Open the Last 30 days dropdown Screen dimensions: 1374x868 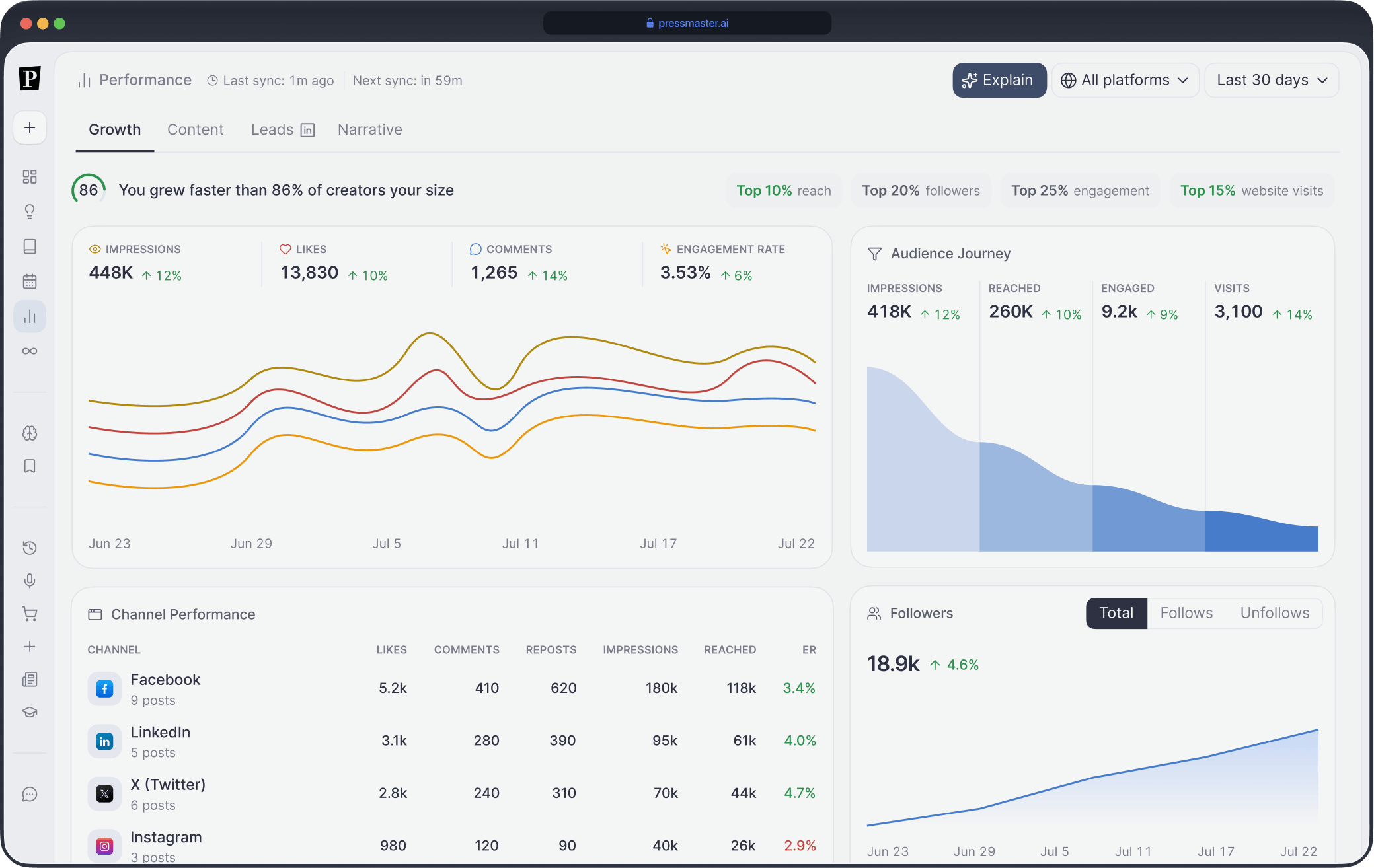pos(1272,80)
